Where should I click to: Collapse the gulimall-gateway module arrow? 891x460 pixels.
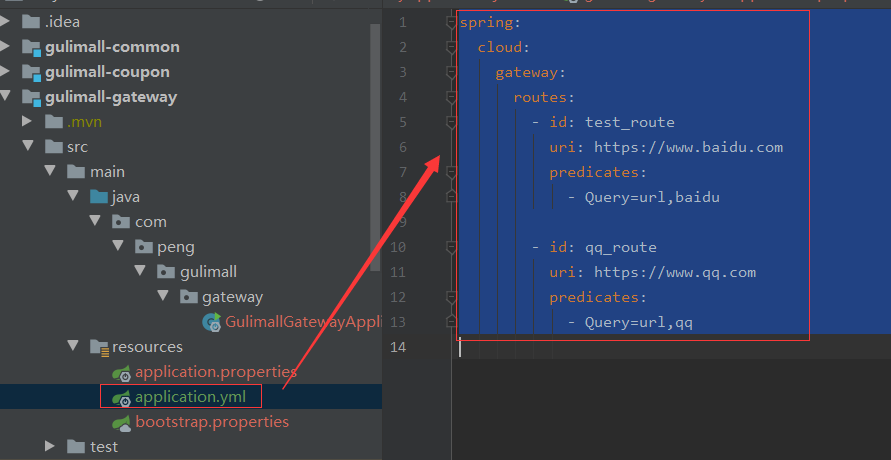click(x=5, y=97)
